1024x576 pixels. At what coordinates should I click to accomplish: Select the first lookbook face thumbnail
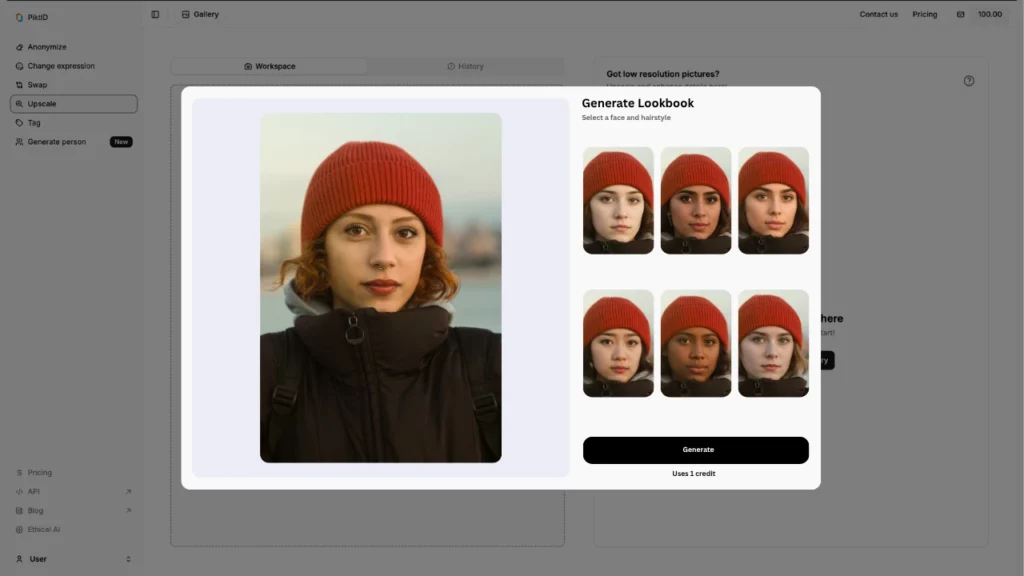pyautogui.click(x=618, y=199)
